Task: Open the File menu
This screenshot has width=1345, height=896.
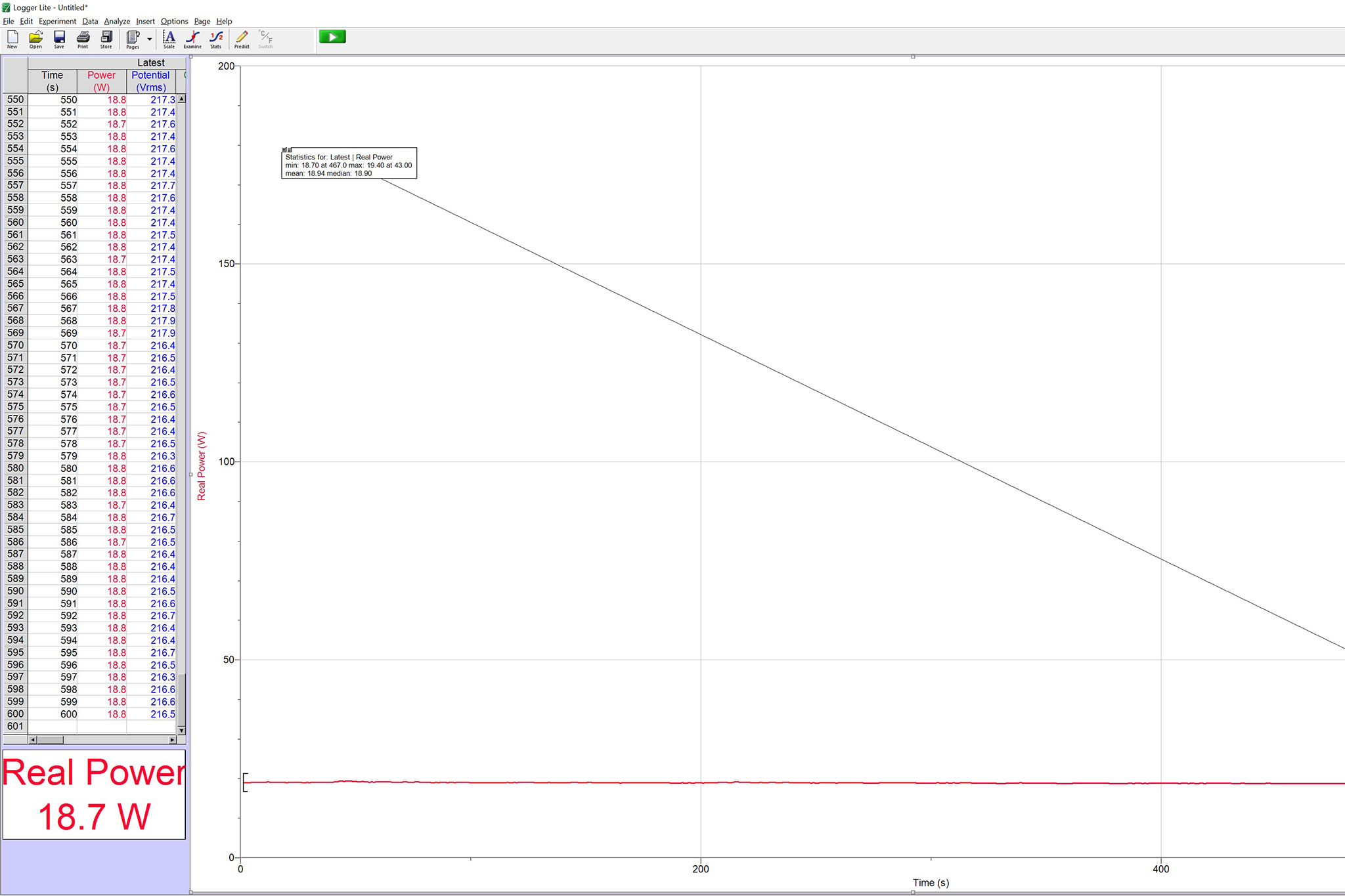Action: tap(9, 21)
